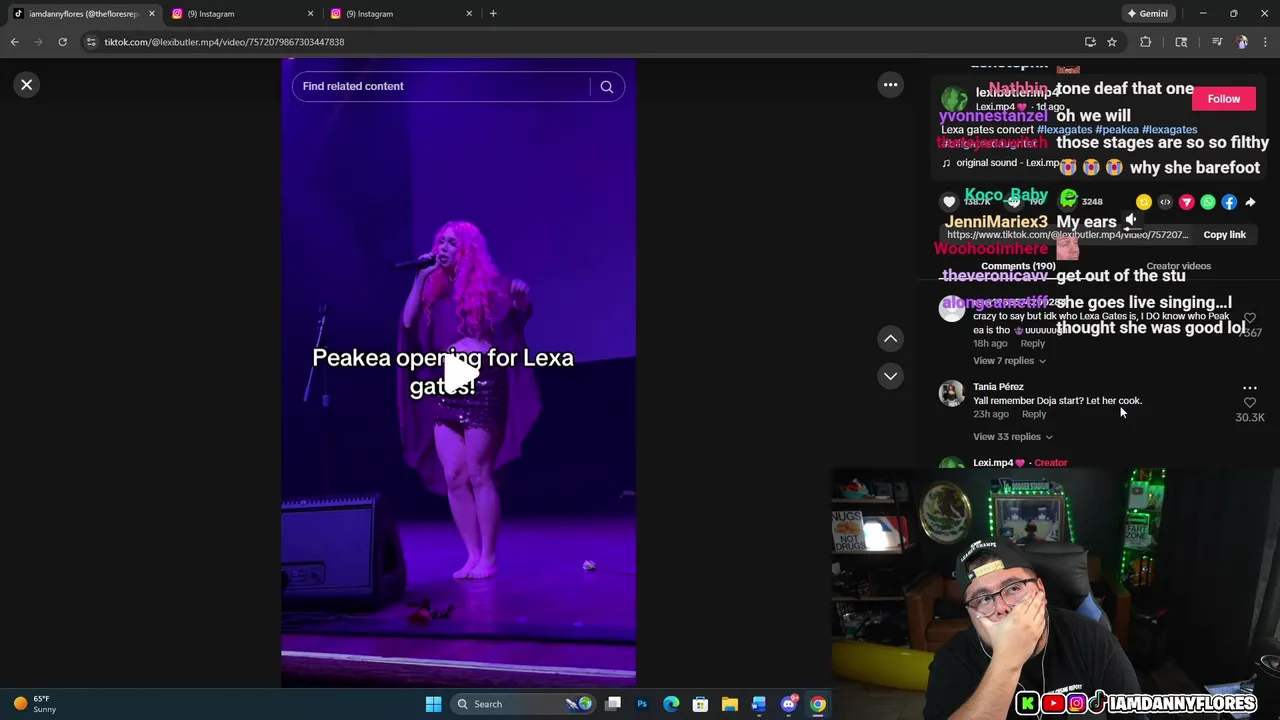Open Microsoft Edge from taskbar
The image size is (1280, 720).
point(671,704)
